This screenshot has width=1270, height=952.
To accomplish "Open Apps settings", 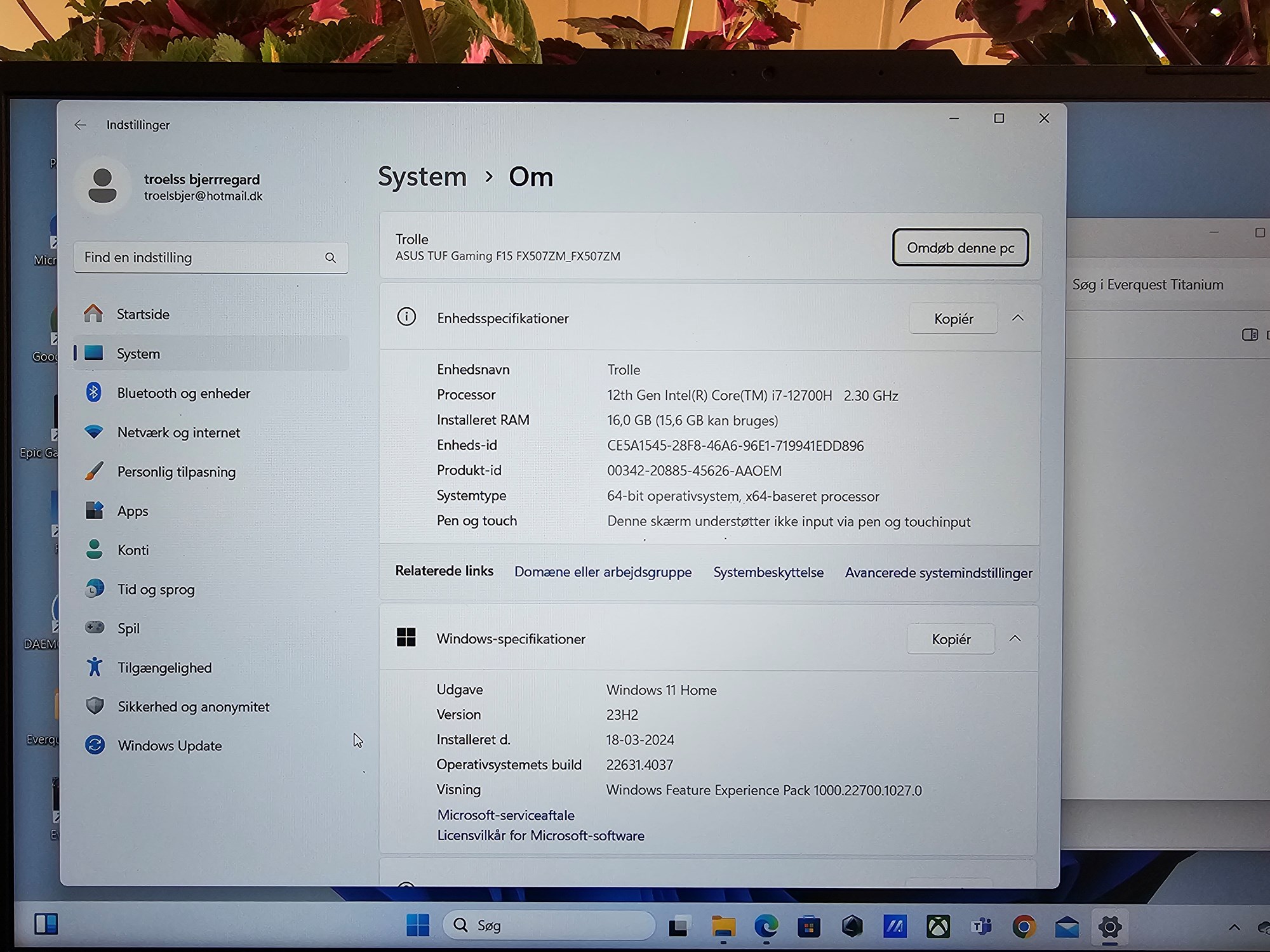I will tap(210, 511).
